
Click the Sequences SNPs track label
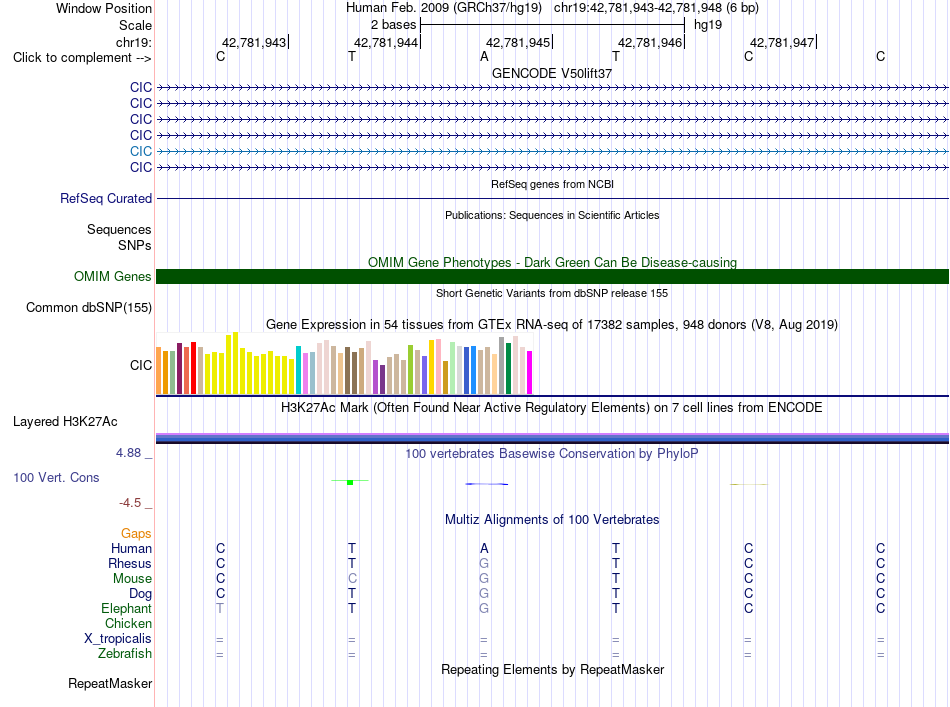119,237
